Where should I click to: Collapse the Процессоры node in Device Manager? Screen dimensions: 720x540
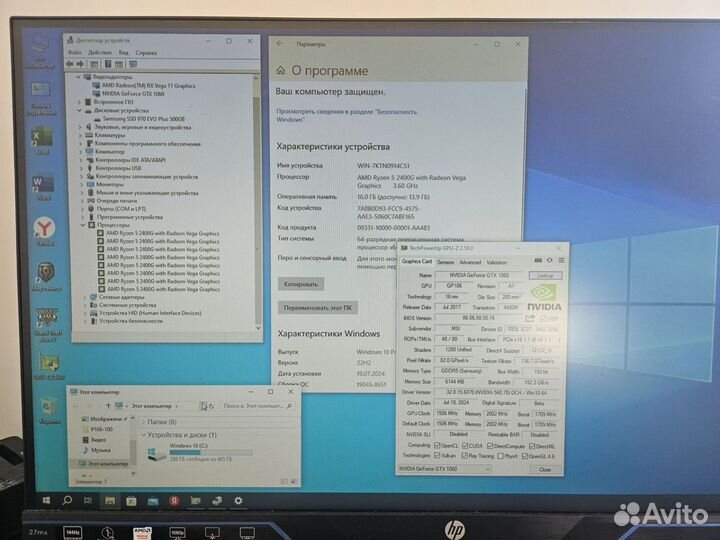click(81, 225)
